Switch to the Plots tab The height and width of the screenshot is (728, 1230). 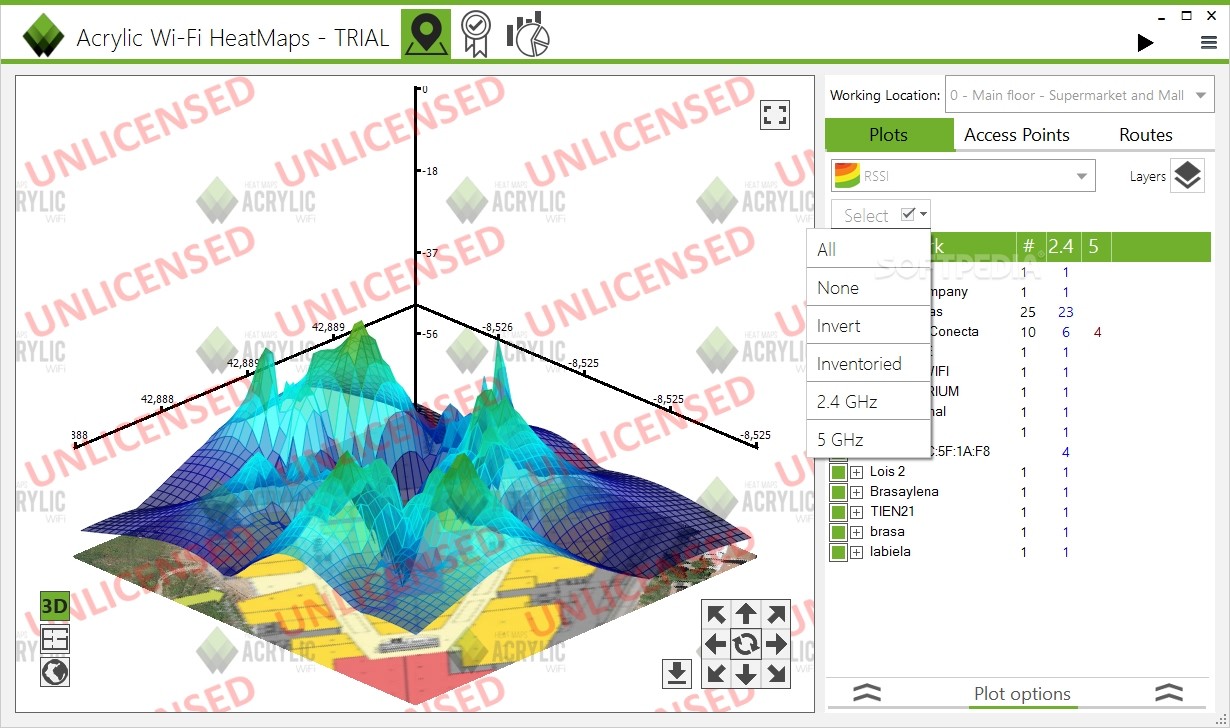888,134
